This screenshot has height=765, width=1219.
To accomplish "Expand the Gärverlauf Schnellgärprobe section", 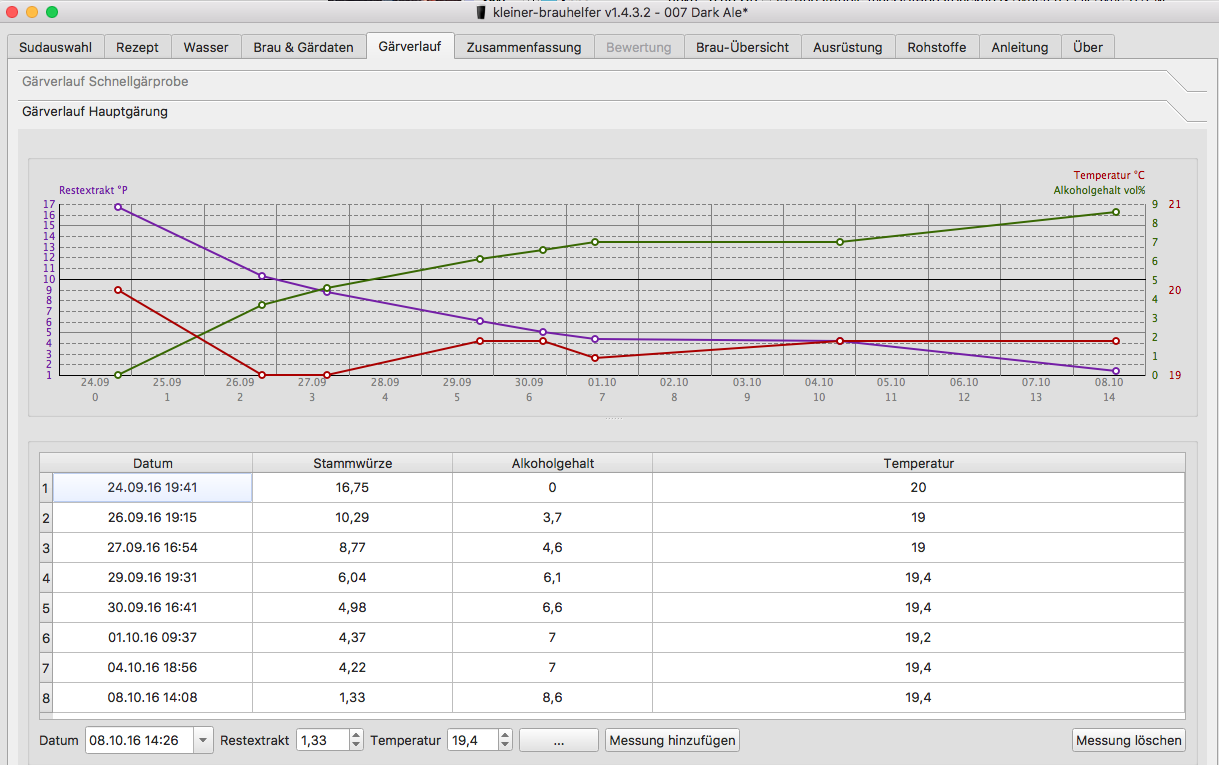I will [x=105, y=82].
